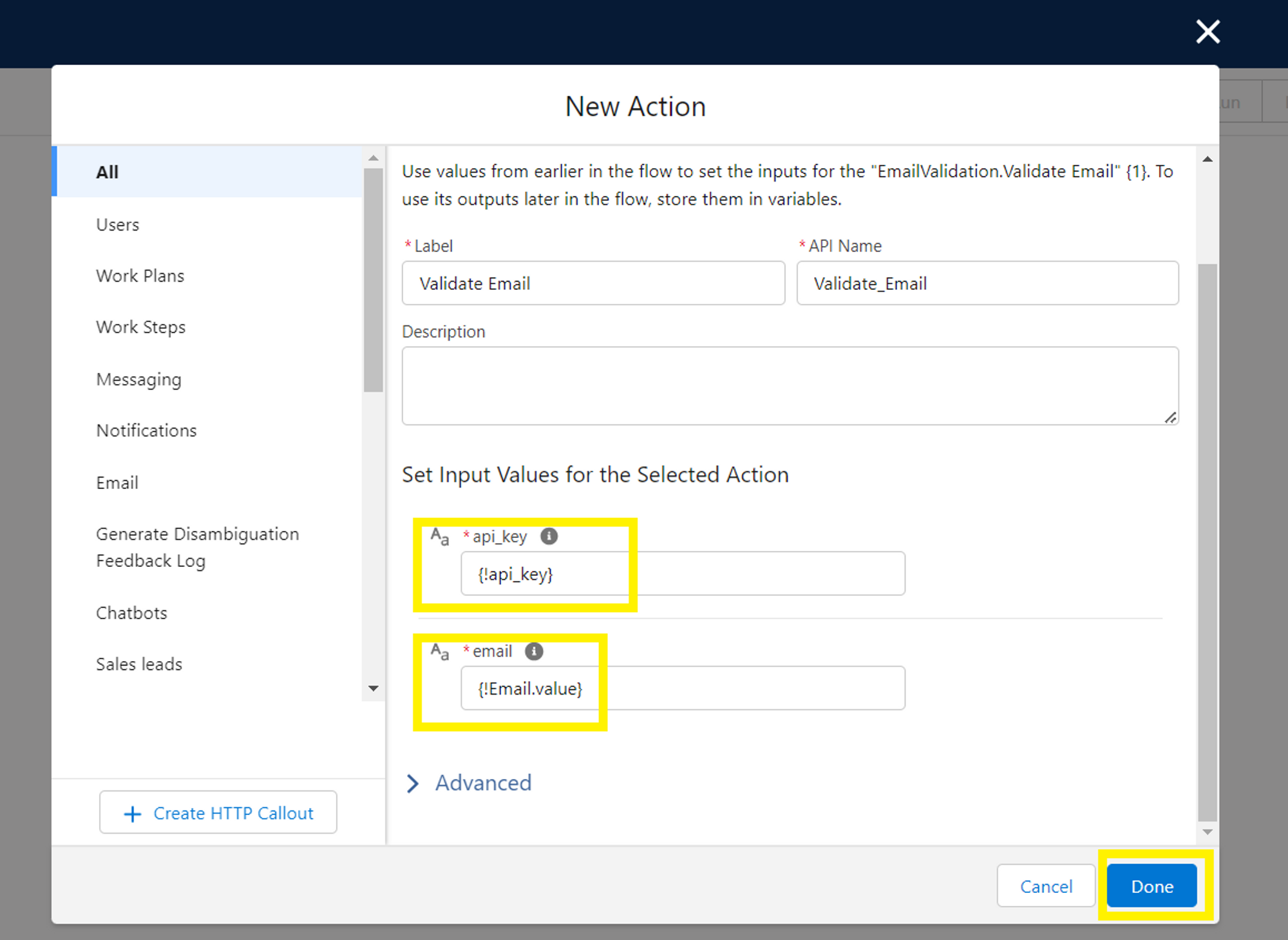
Task: Open the Sales leads category
Action: (139, 664)
